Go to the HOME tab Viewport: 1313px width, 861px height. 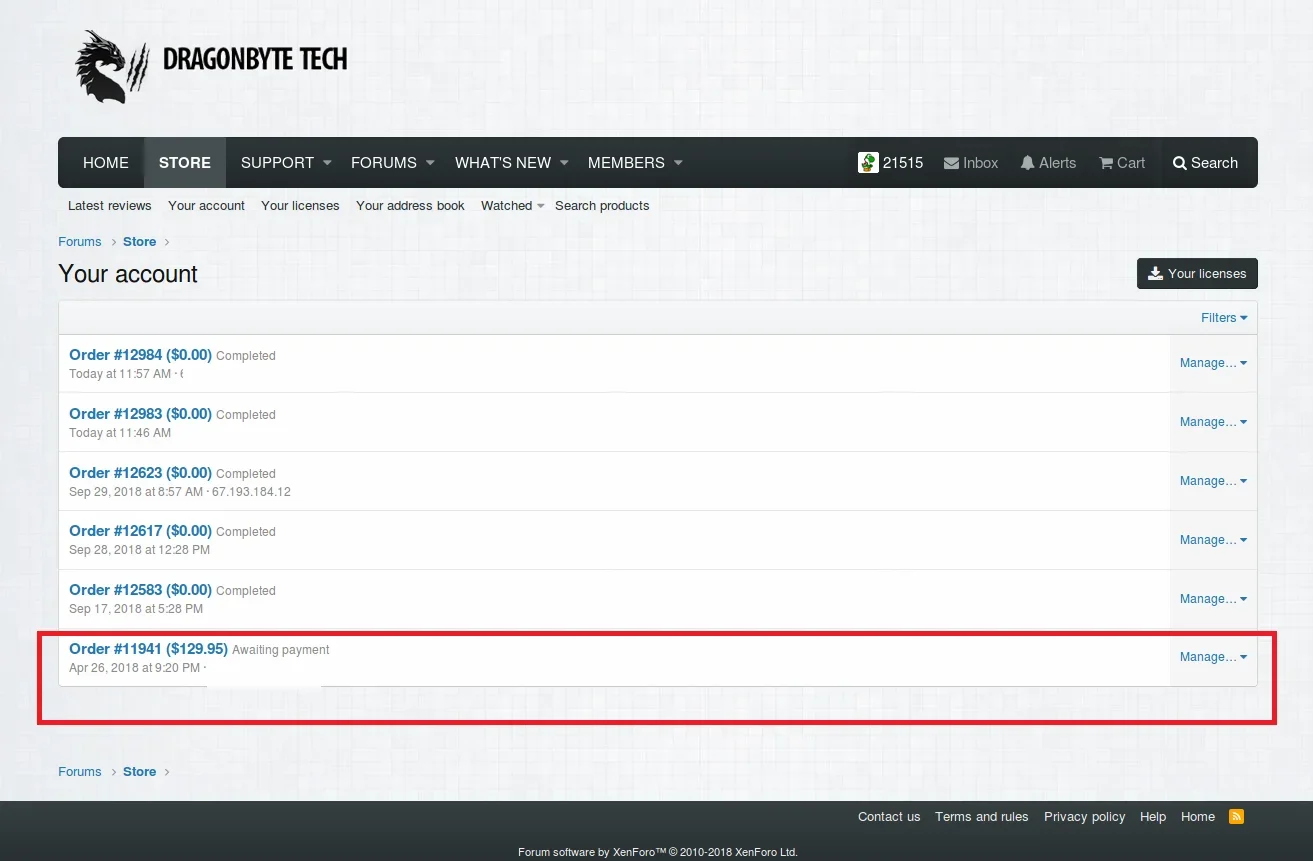tap(106, 163)
